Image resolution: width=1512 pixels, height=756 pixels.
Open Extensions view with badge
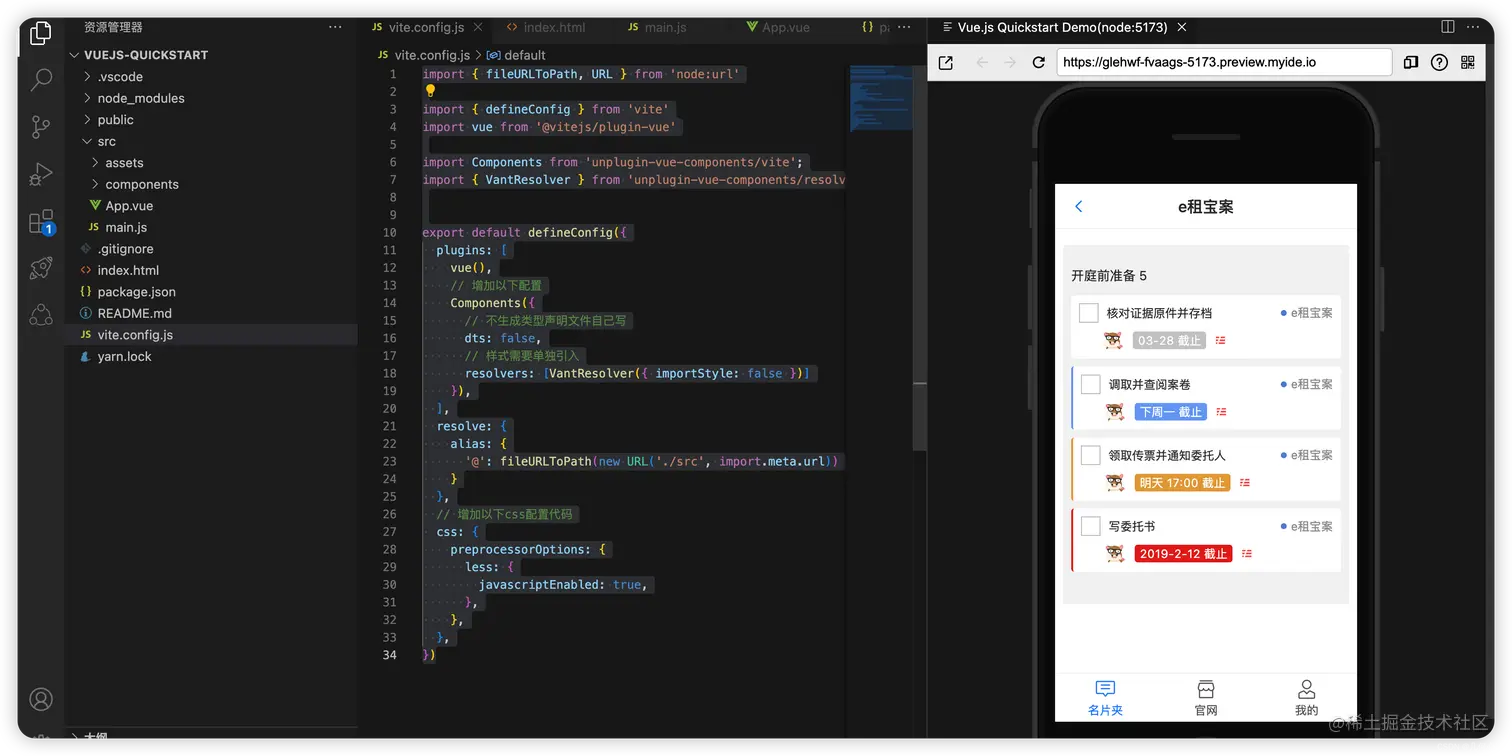coord(40,221)
